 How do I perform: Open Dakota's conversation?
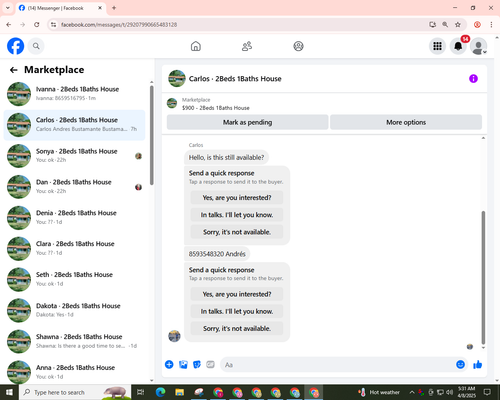click(x=74, y=310)
